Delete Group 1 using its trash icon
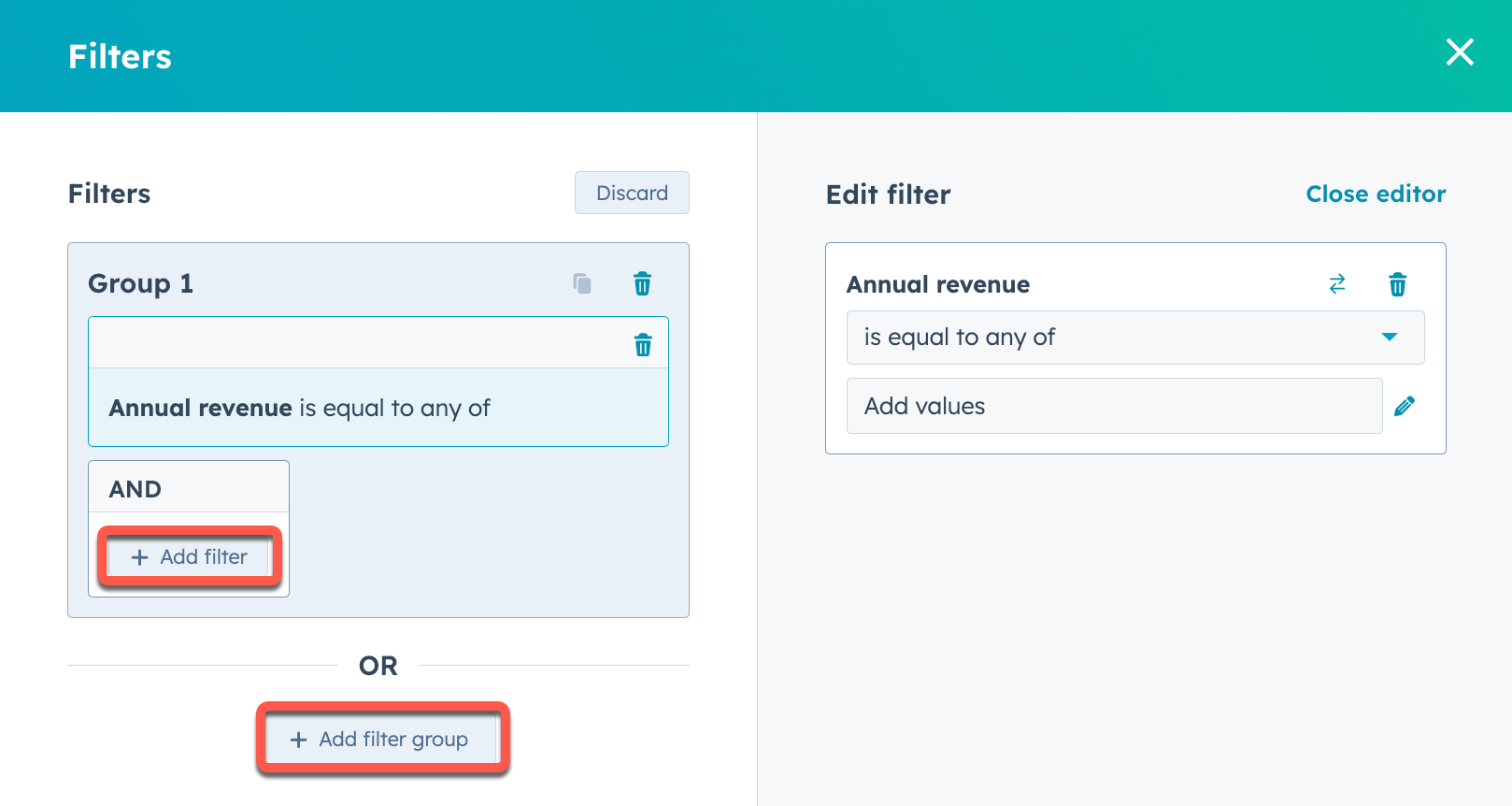The height and width of the screenshot is (806, 1512). click(642, 283)
